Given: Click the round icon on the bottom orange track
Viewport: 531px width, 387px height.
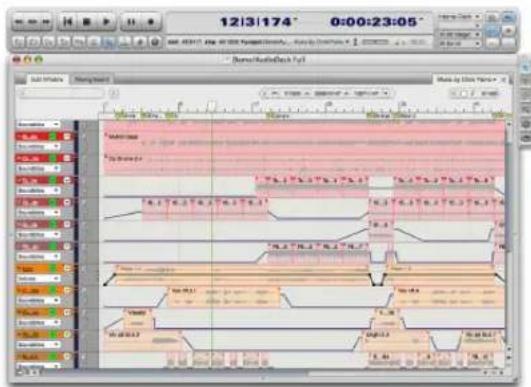Looking at the screenshot, I should (67, 357).
